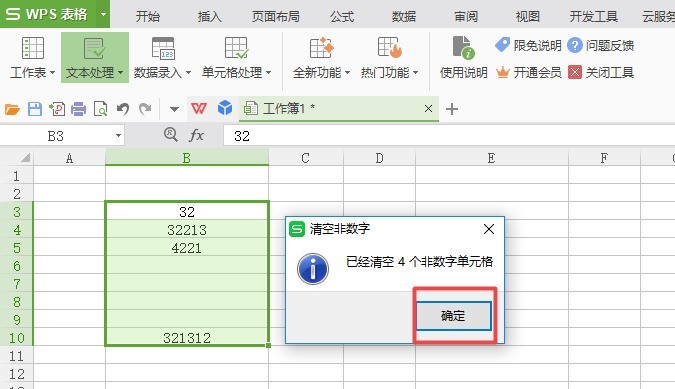Expand the 单元格处理 dropdown arrow
The image size is (675, 389).
[269, 73]
